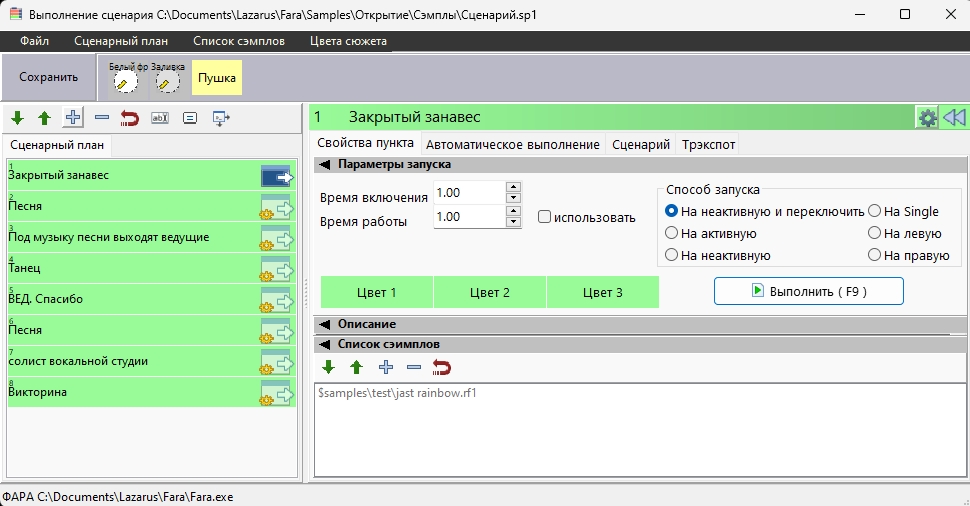This screenshot has height=506, width=970.
Task: Click the Сохранить button
Action: point(49,77)
